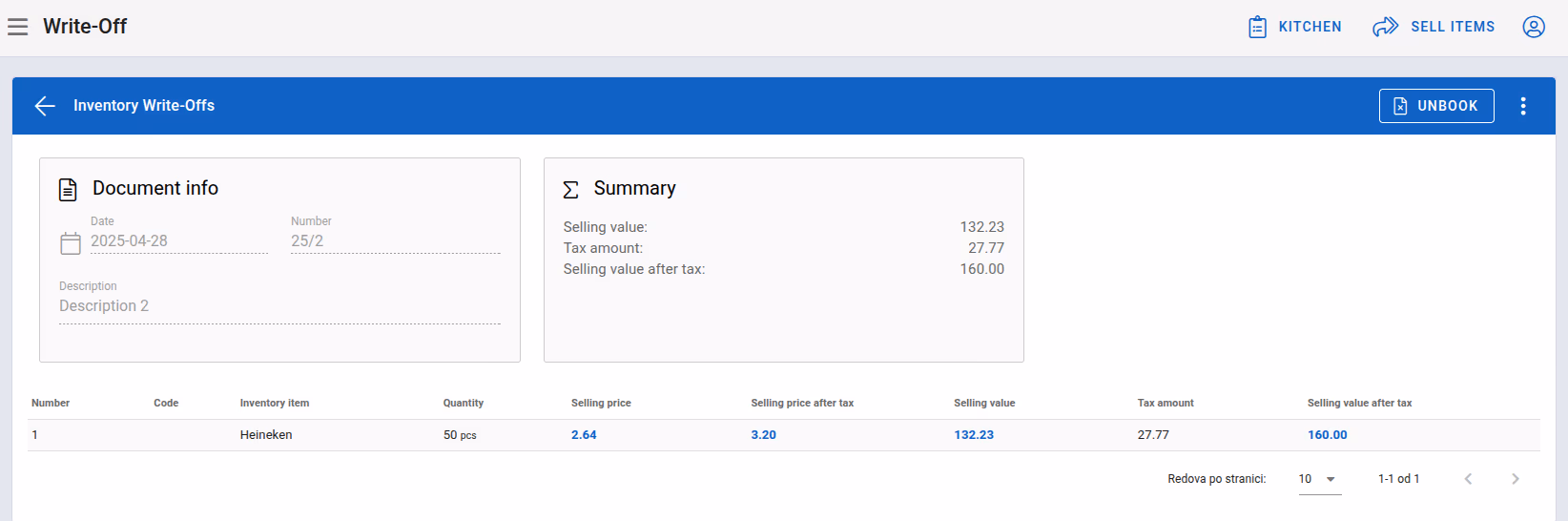Viewport: 1568px width, 521px height.
Task: Open the three-dot more options menu
Action: 1523,106
